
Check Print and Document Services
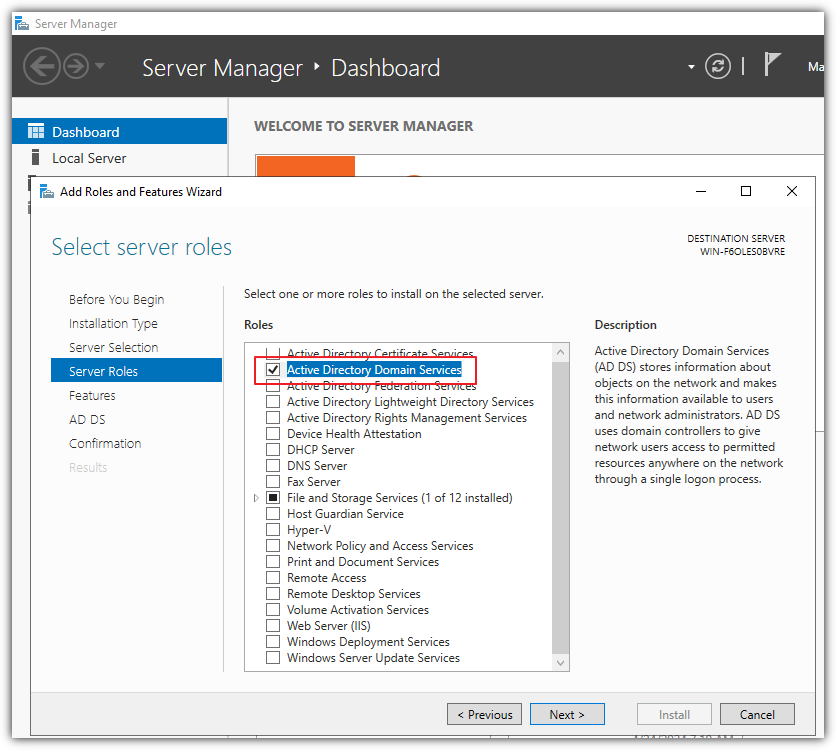(273, 562)
